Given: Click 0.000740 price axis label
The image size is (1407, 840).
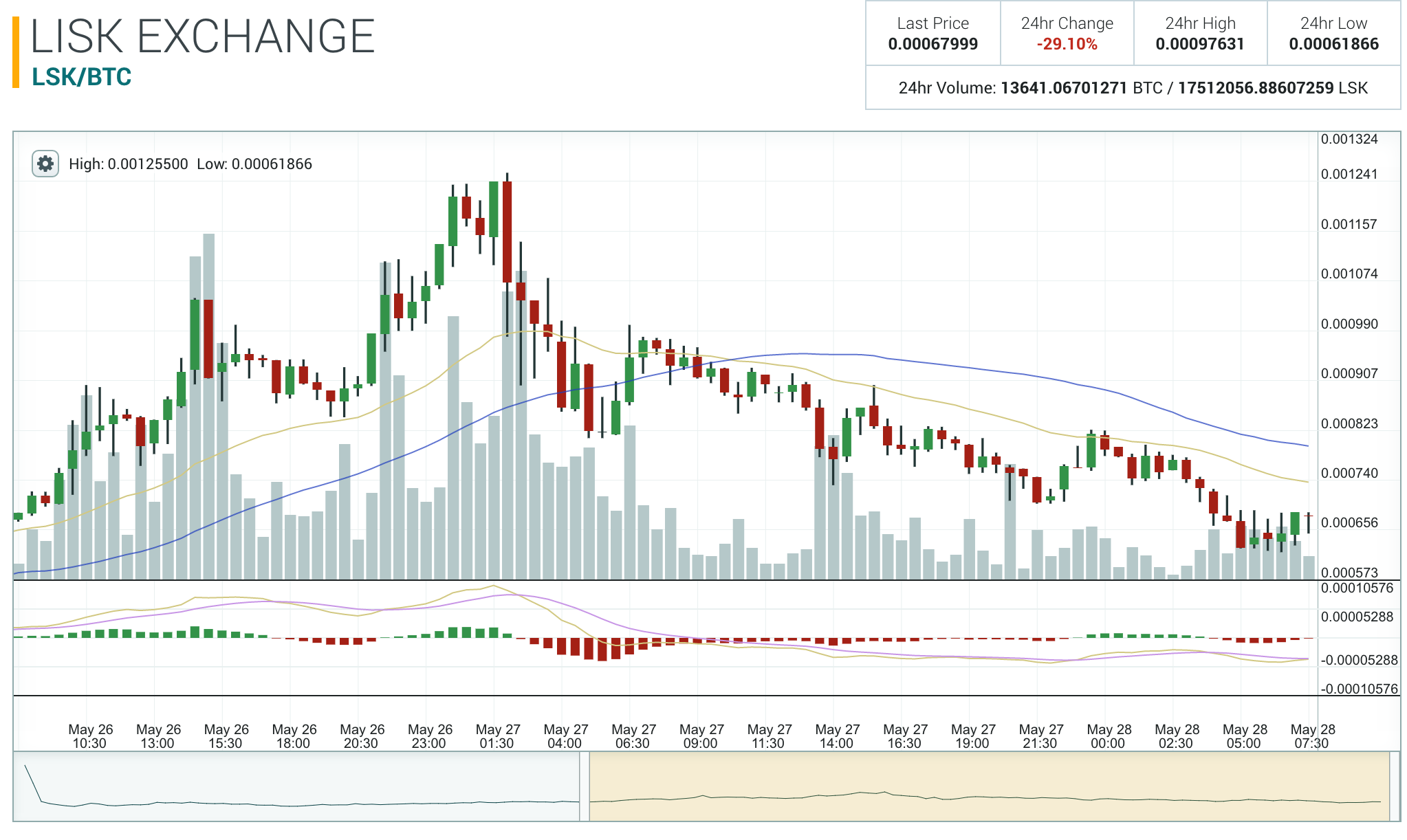Looking at the screenshot, I should click(x=1349, y=474).
